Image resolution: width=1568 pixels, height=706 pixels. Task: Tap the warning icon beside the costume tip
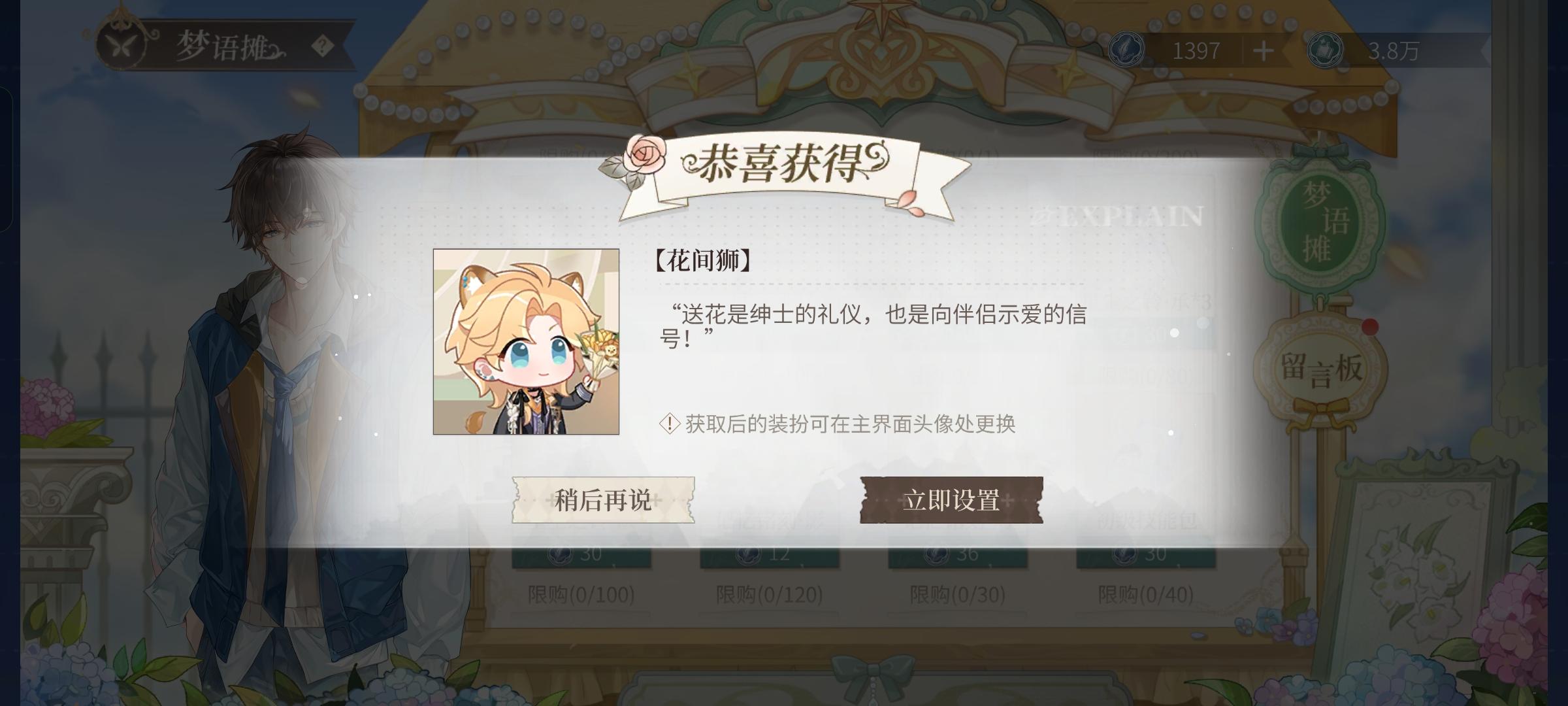tap(670, 424)
